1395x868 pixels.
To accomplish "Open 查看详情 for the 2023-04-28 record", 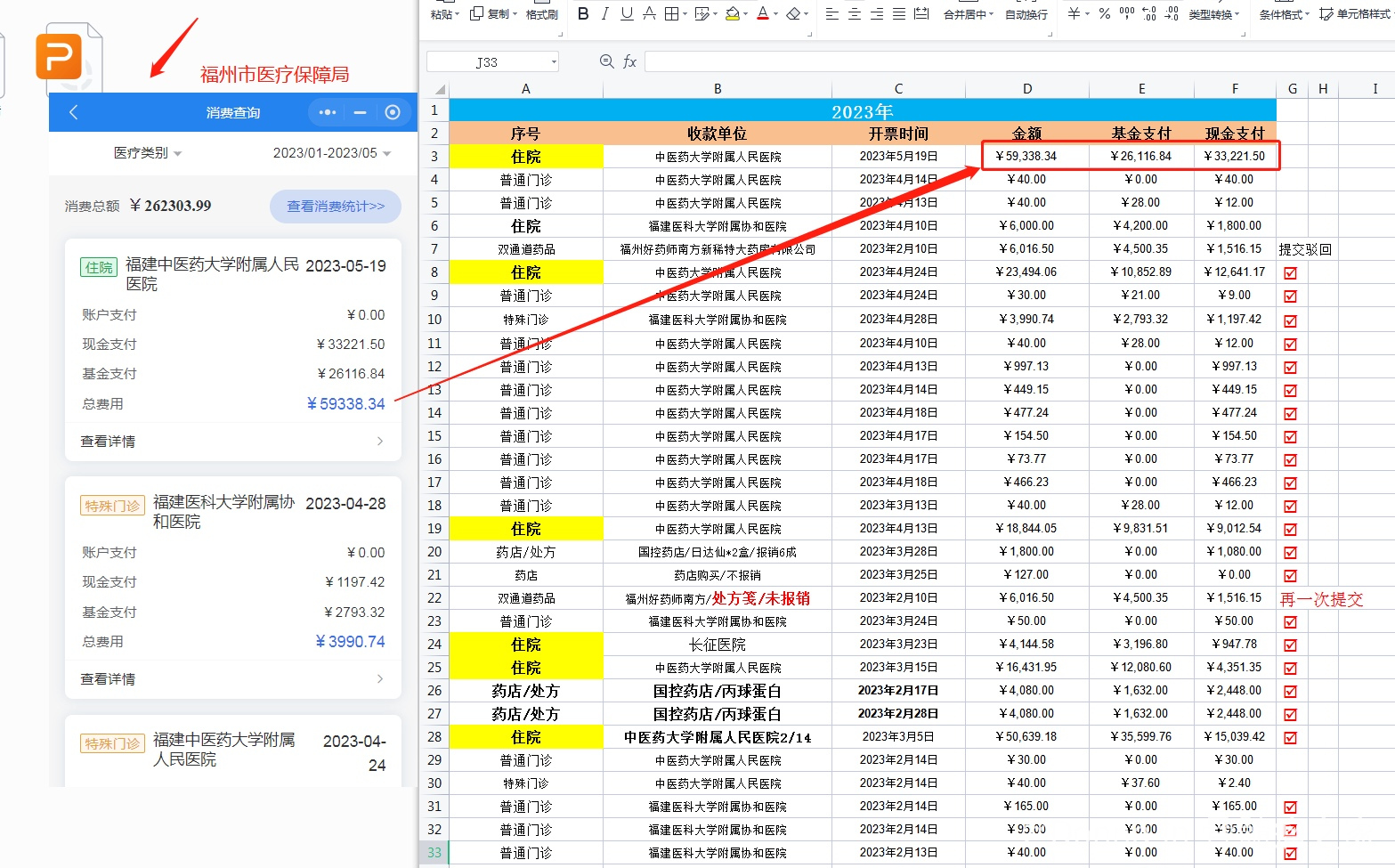I will pos(232,678).
